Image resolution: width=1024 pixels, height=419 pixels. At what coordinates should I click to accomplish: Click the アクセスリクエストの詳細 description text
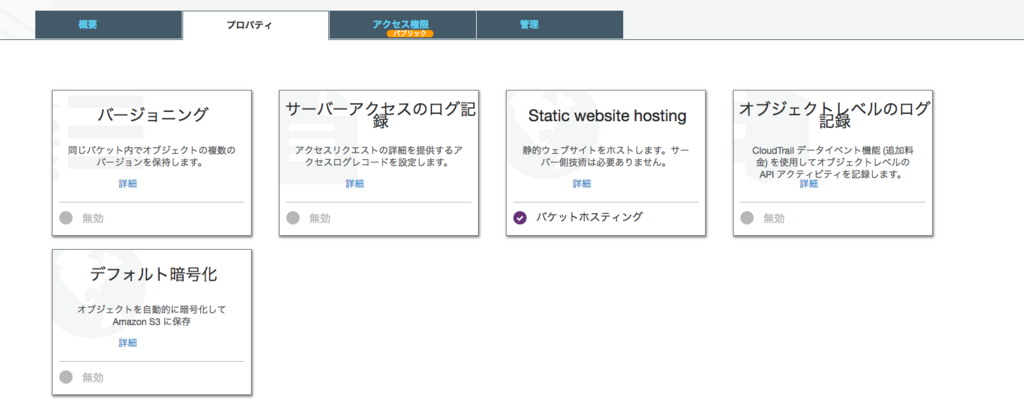pyautogui.click(x=379, y=157)
